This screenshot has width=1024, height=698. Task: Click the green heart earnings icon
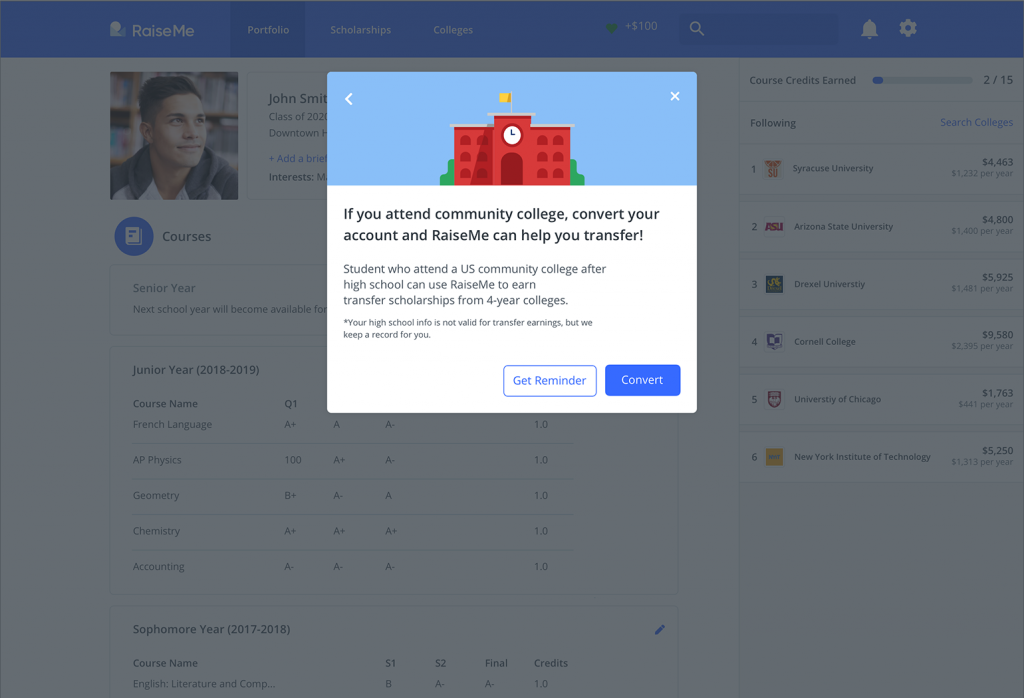tap(611, 28)
